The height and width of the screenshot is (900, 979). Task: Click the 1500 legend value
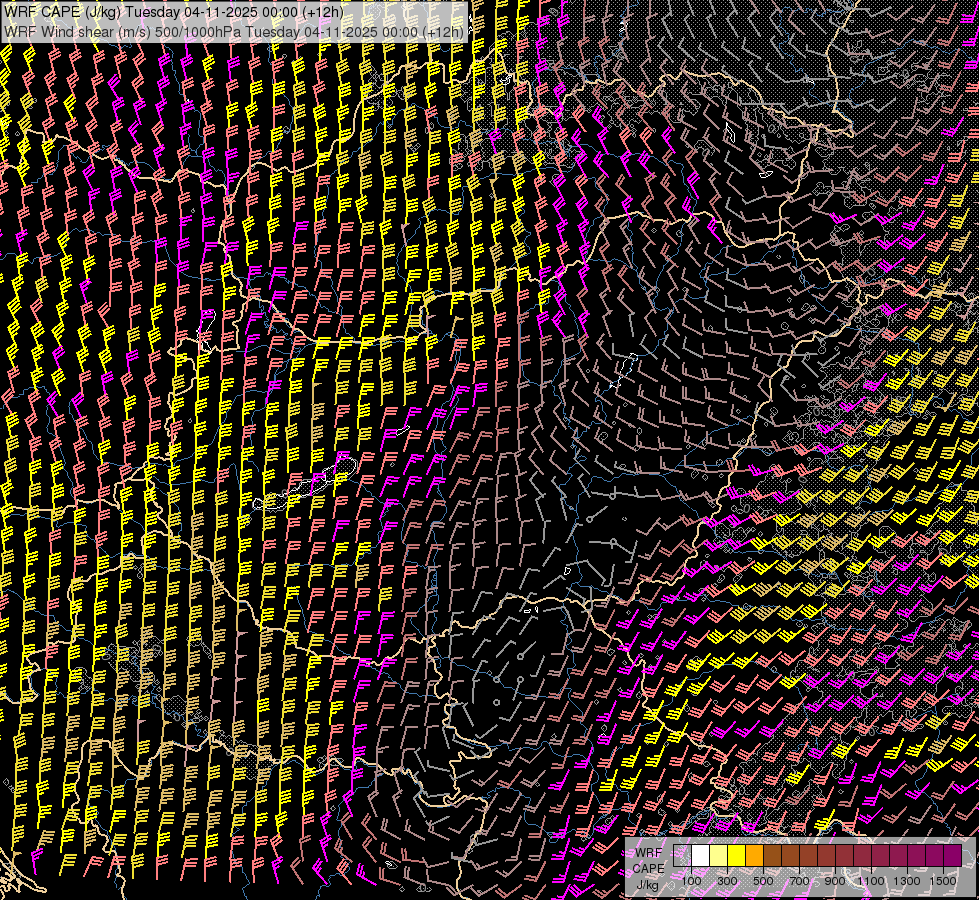click(943, 881)
